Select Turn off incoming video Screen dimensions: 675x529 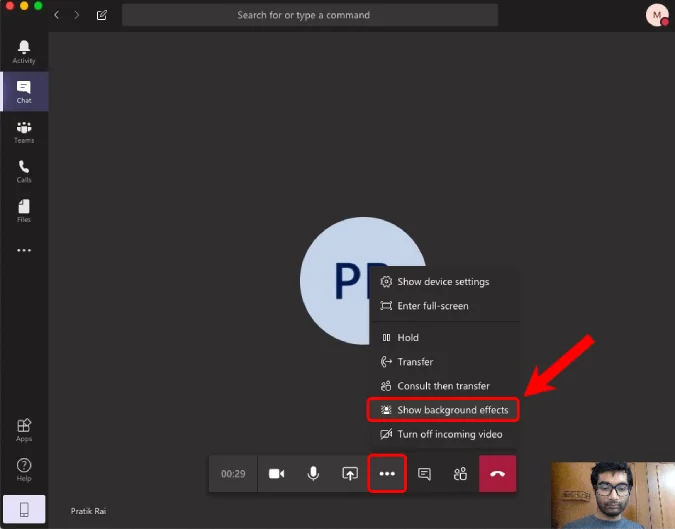[445, 434]
